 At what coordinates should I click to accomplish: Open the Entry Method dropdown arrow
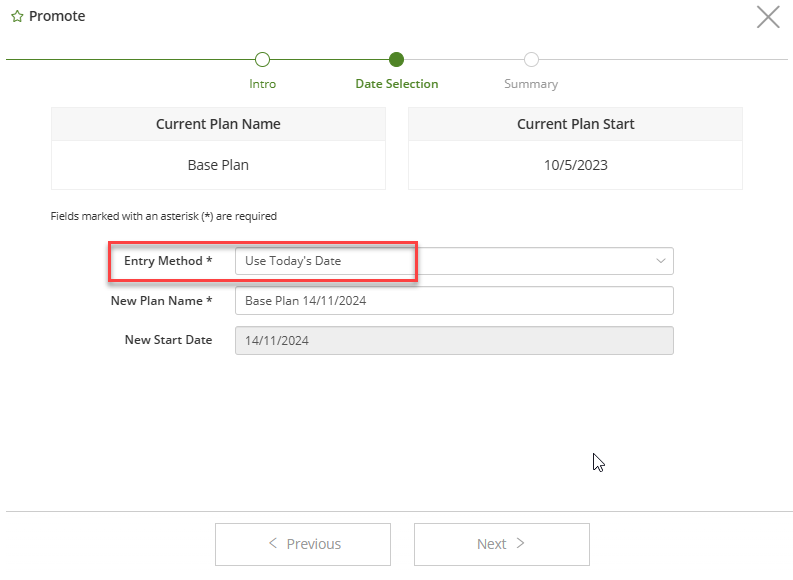660,261
